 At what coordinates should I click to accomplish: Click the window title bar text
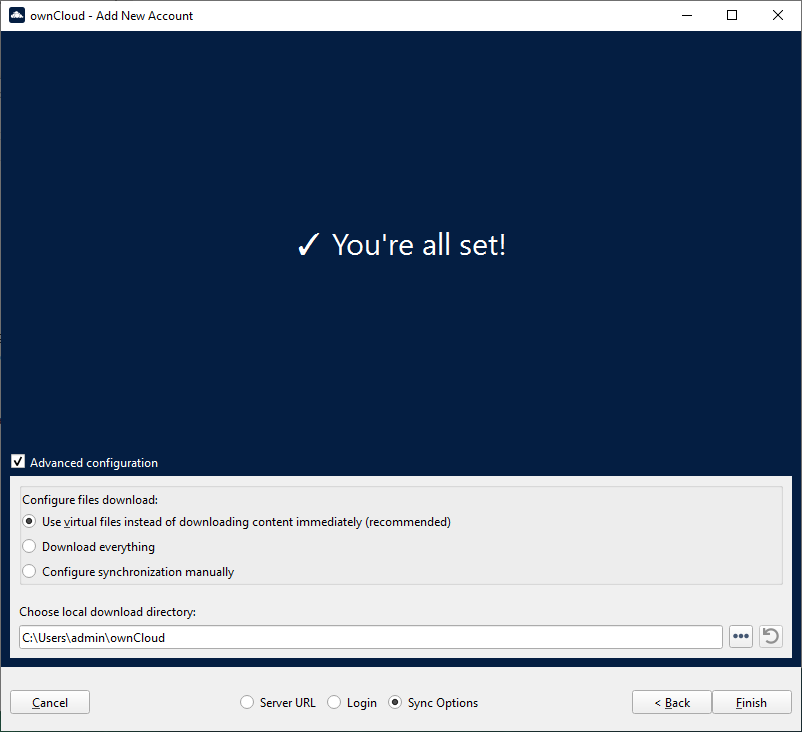click(x=112, y=15)
